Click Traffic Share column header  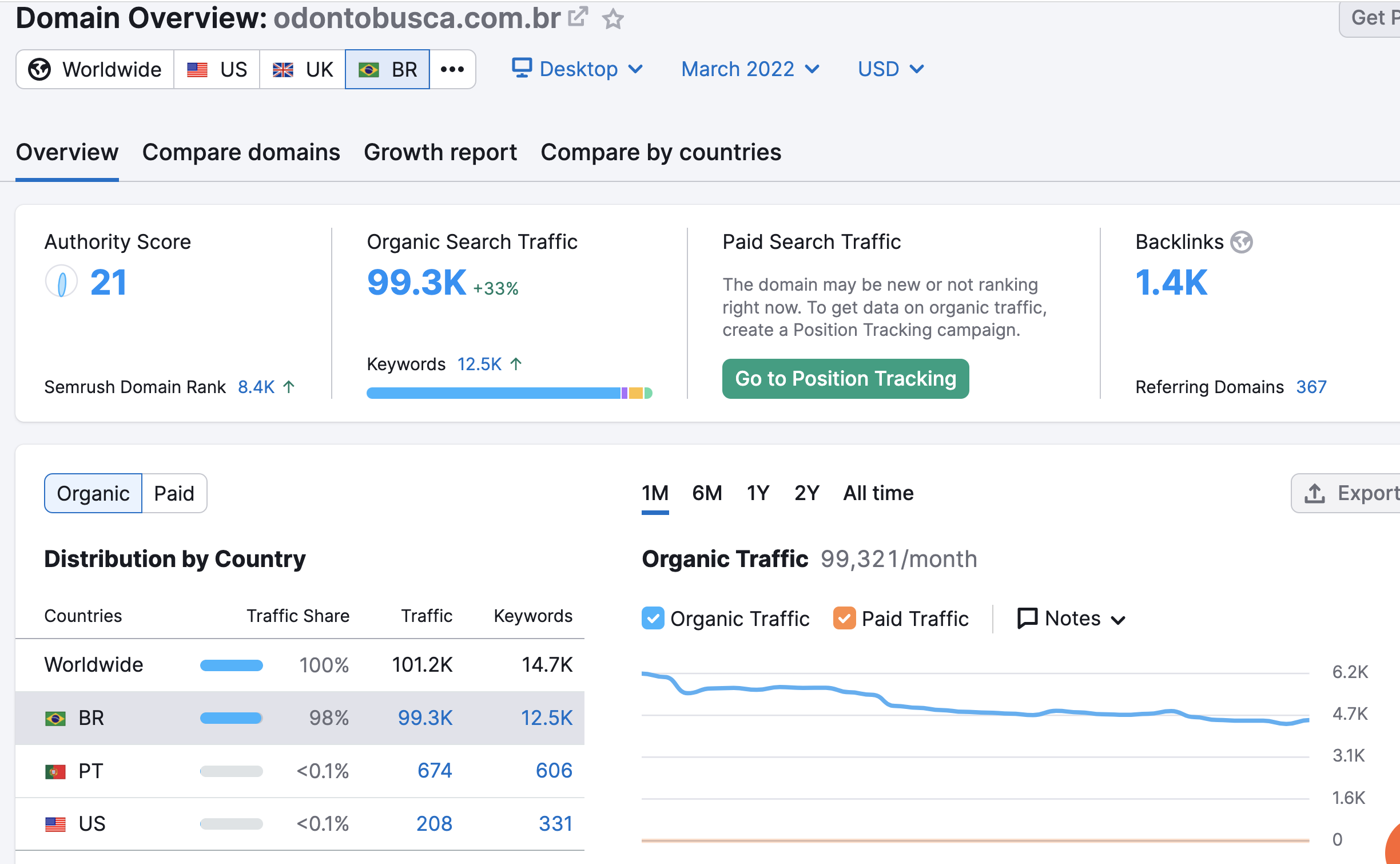click(298, 616)
